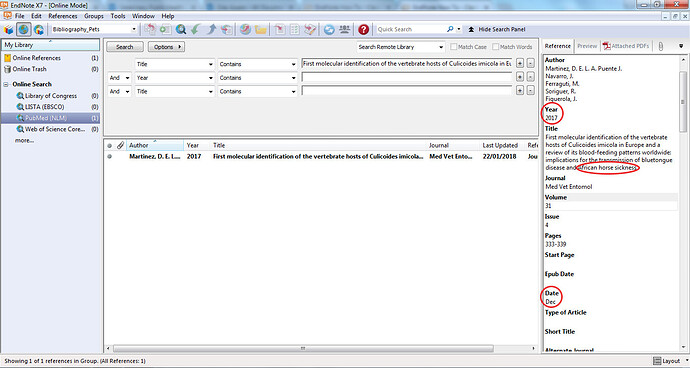Open And operator dropdown on Year row
This screenshot has height=368, width=690.
coord(128,78)
